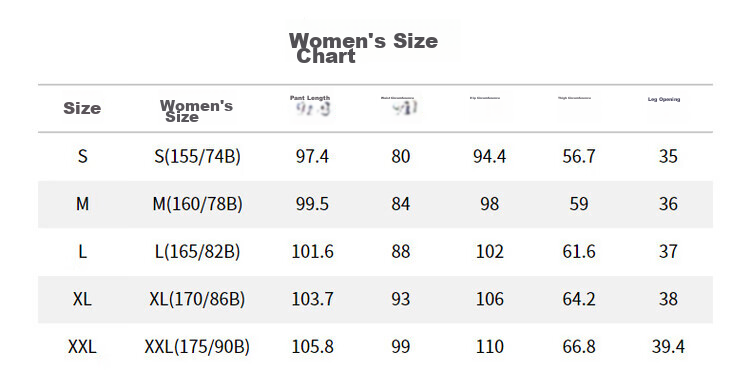Select the S(155/74B) cell
The height and width of the screenshot is (370, 750).
click(x=197, y=157)
